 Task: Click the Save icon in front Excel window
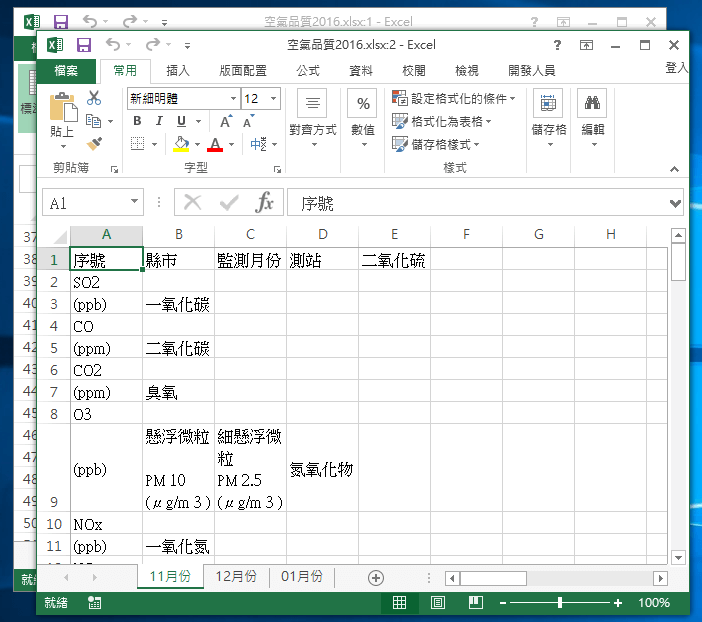(84, 45)
